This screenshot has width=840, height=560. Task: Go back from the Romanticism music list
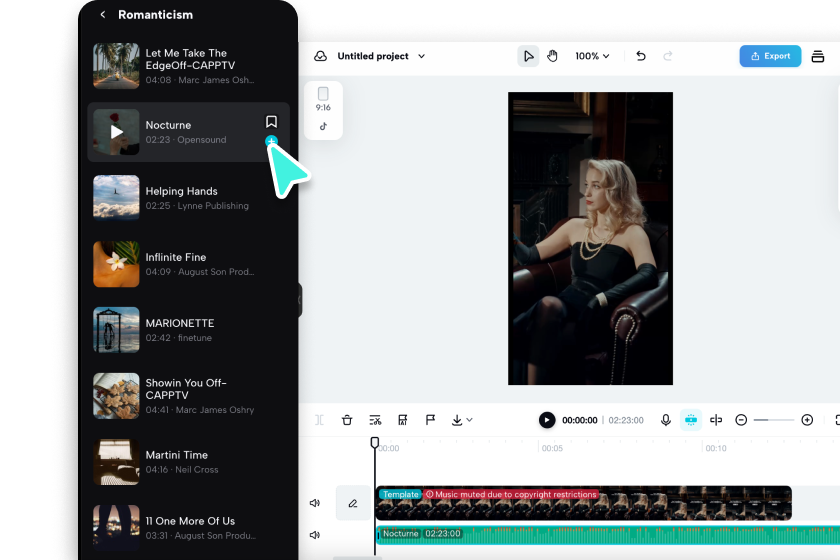[103, 15]
